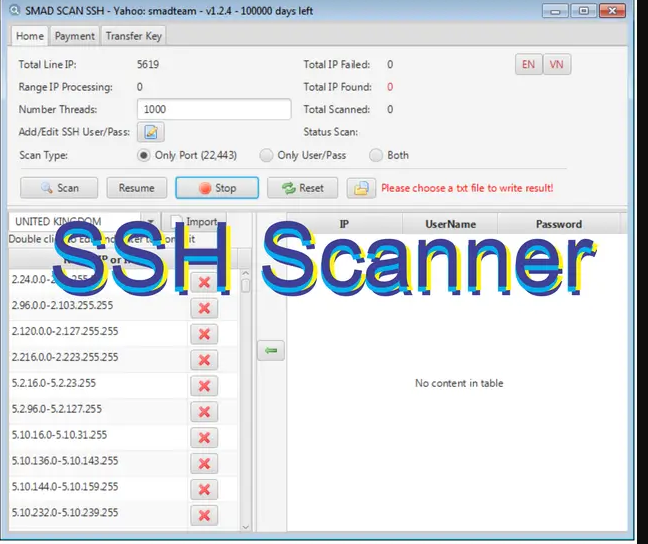Click the folder icon to choose result file
Viewport: 648px width, 544px height.
tap(361, 188)
